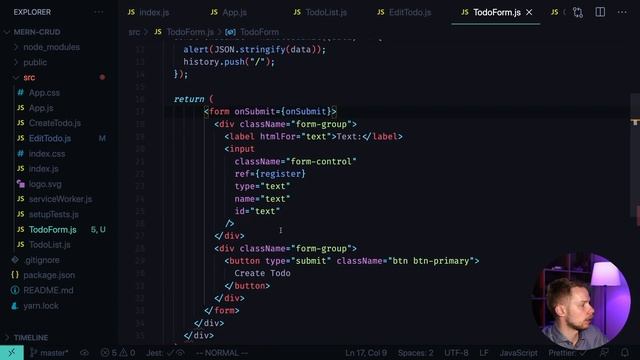The height and width of the screenshot is (360, 640).
Task: Select TodoForm.js in the file tree
Action: coord(53,230)
